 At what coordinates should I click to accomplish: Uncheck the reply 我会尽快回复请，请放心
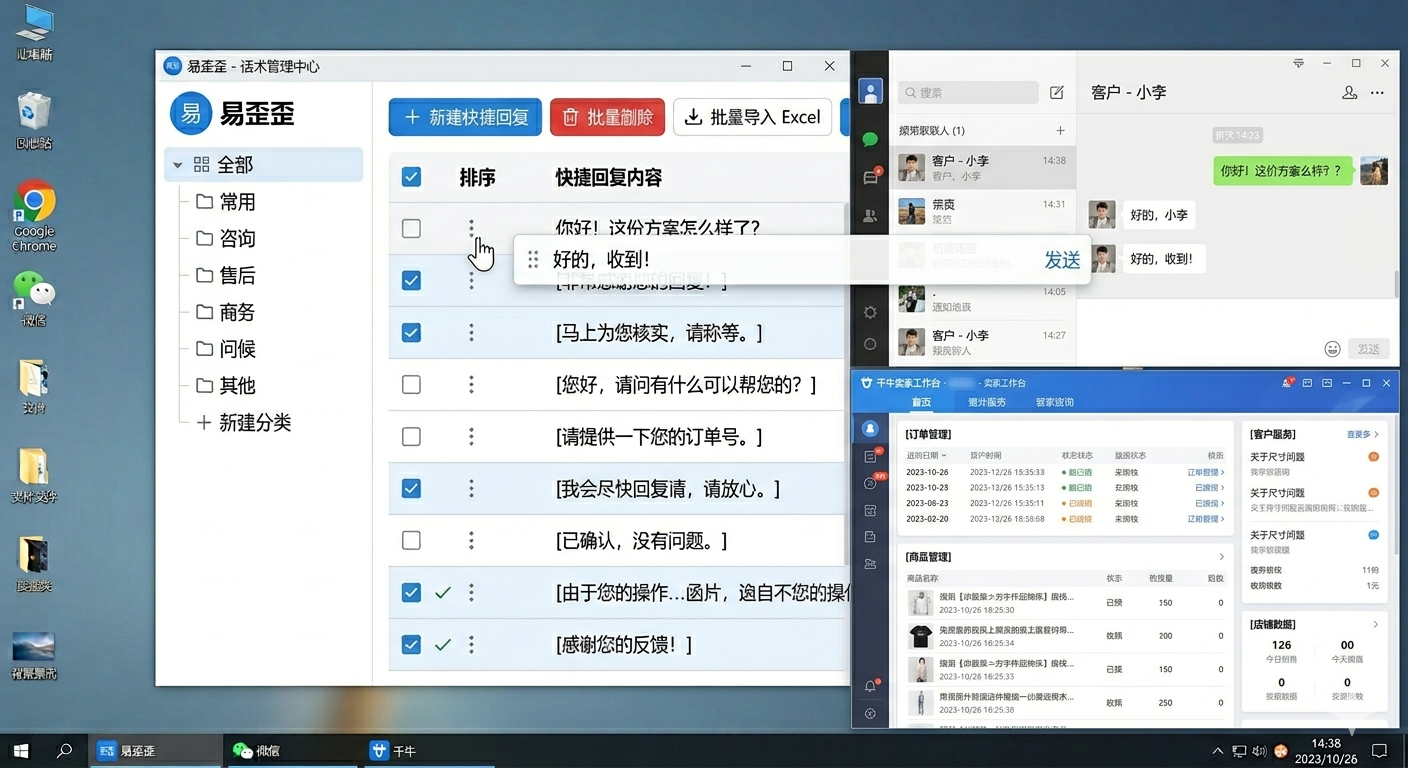411,488
